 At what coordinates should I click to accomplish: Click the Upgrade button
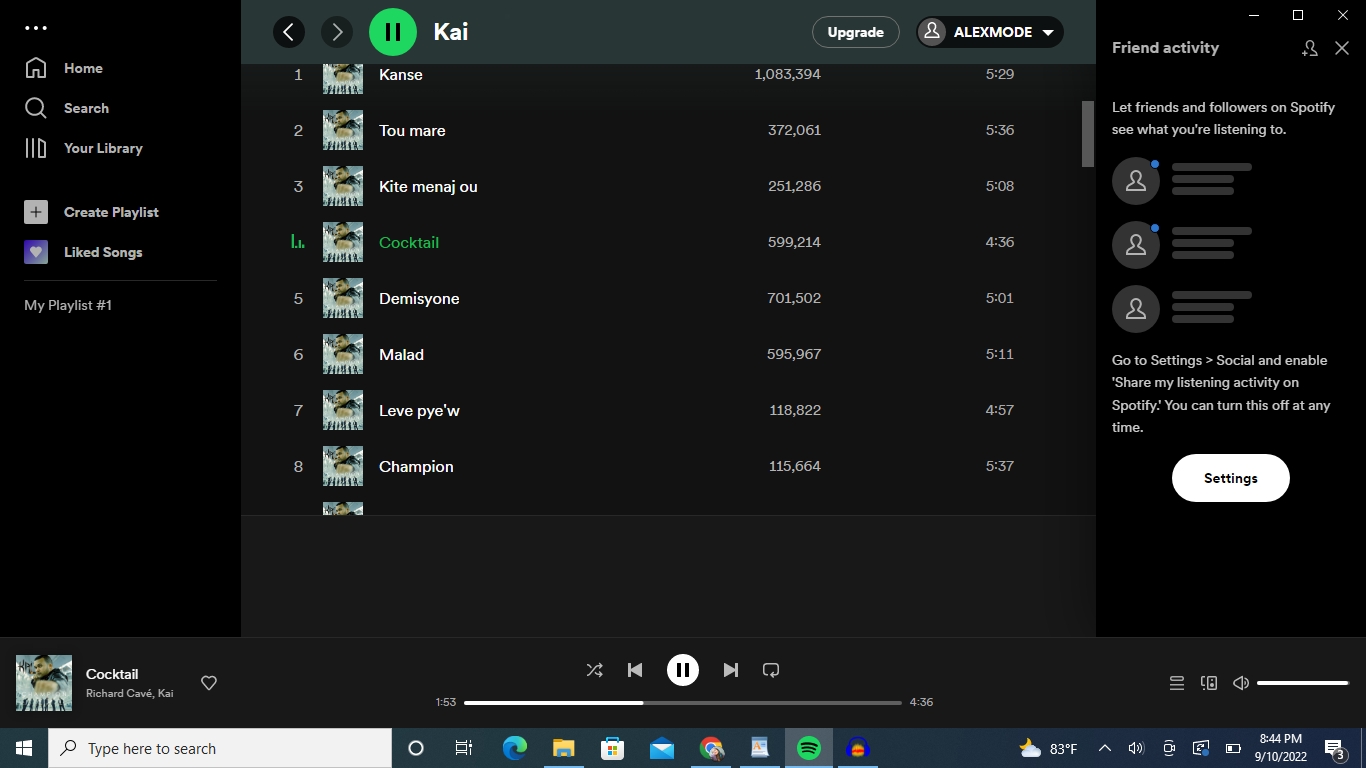tap(855, 32)
